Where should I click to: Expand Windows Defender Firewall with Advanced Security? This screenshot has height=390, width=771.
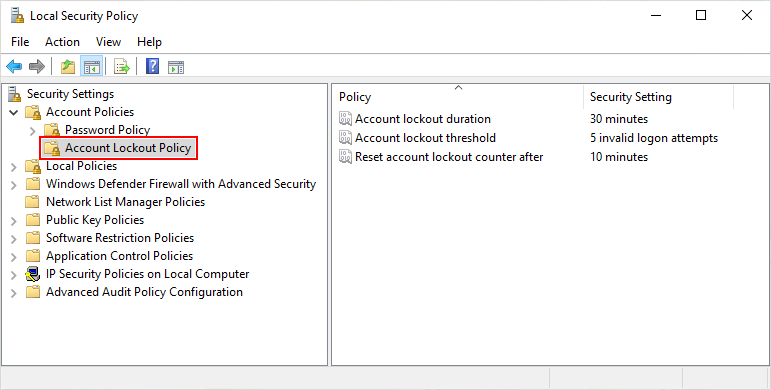pos(14,185)
